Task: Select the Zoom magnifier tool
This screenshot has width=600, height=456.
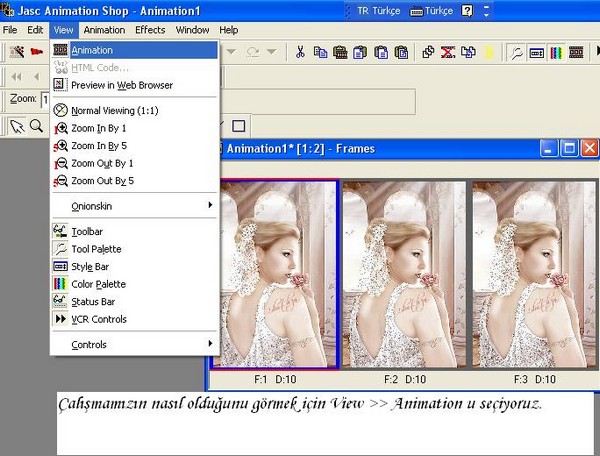Action: point(36,126)
